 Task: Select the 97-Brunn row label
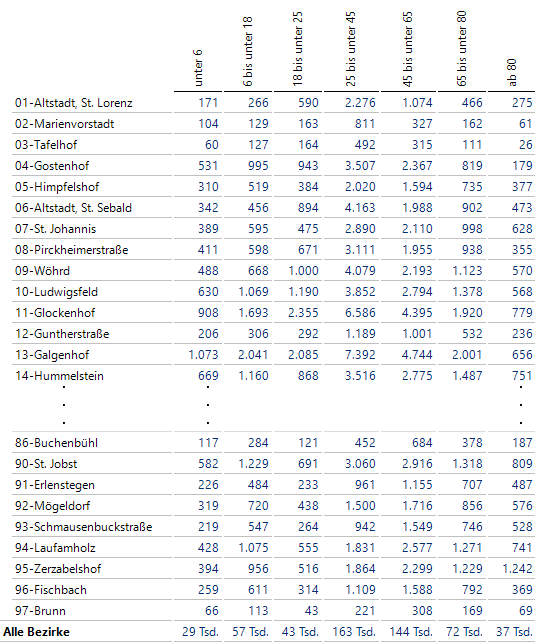coord(40,611)
